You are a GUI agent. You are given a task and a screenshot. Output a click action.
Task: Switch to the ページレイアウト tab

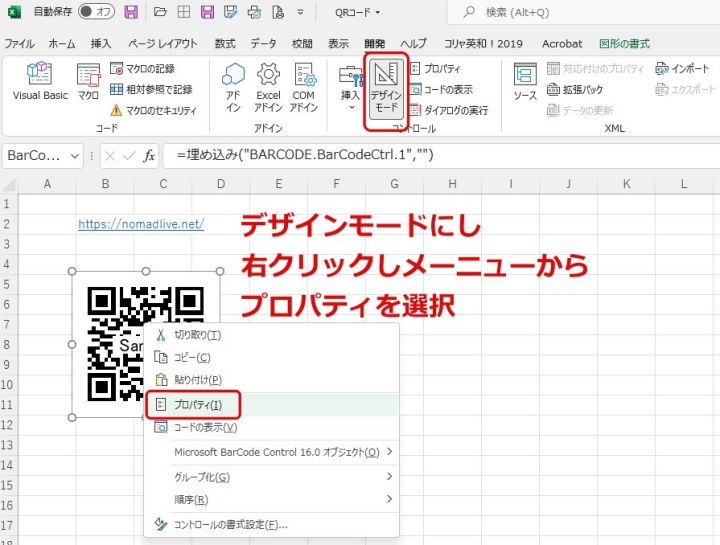point(163,44)
